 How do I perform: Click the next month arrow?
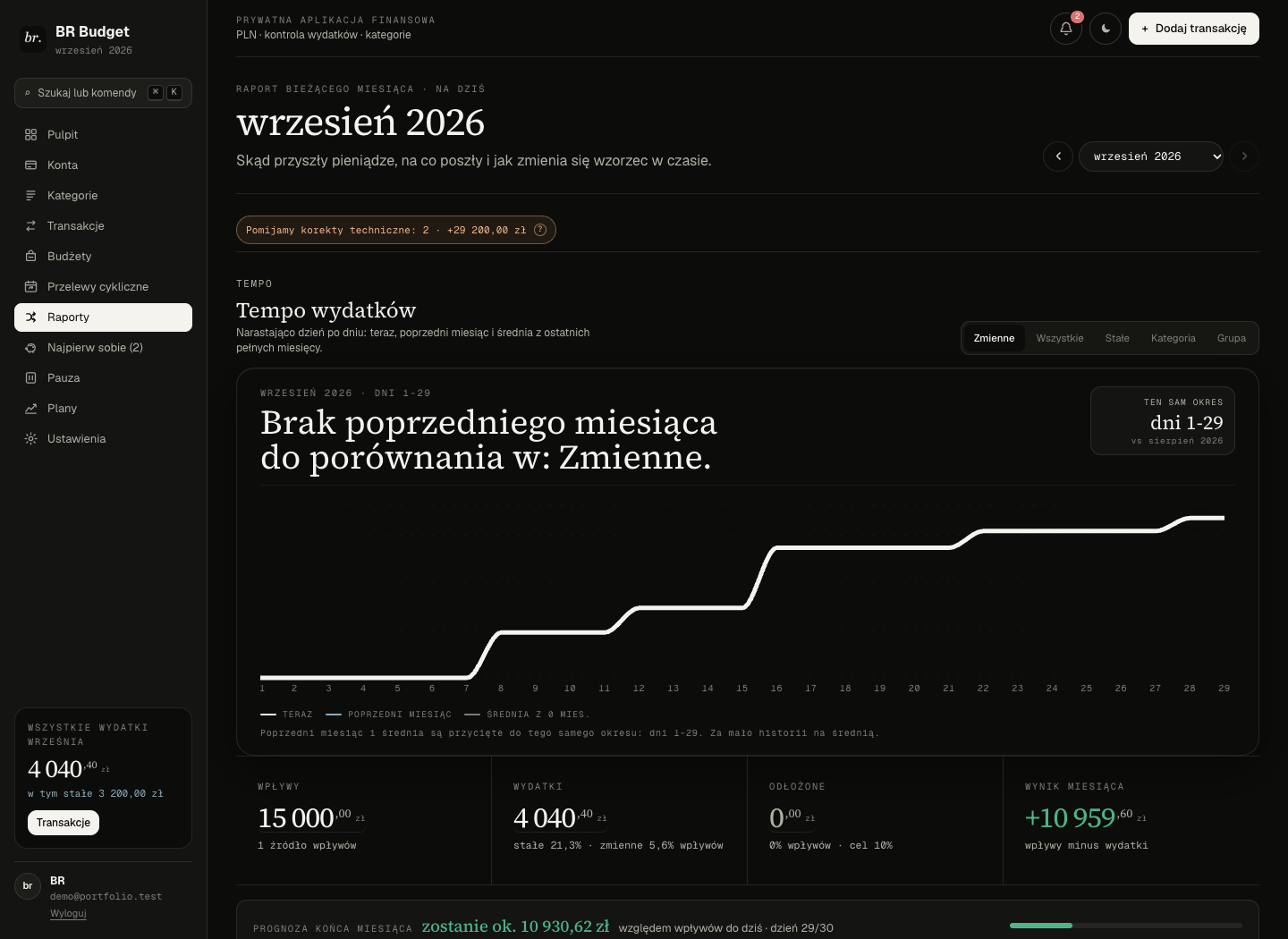1244,156
